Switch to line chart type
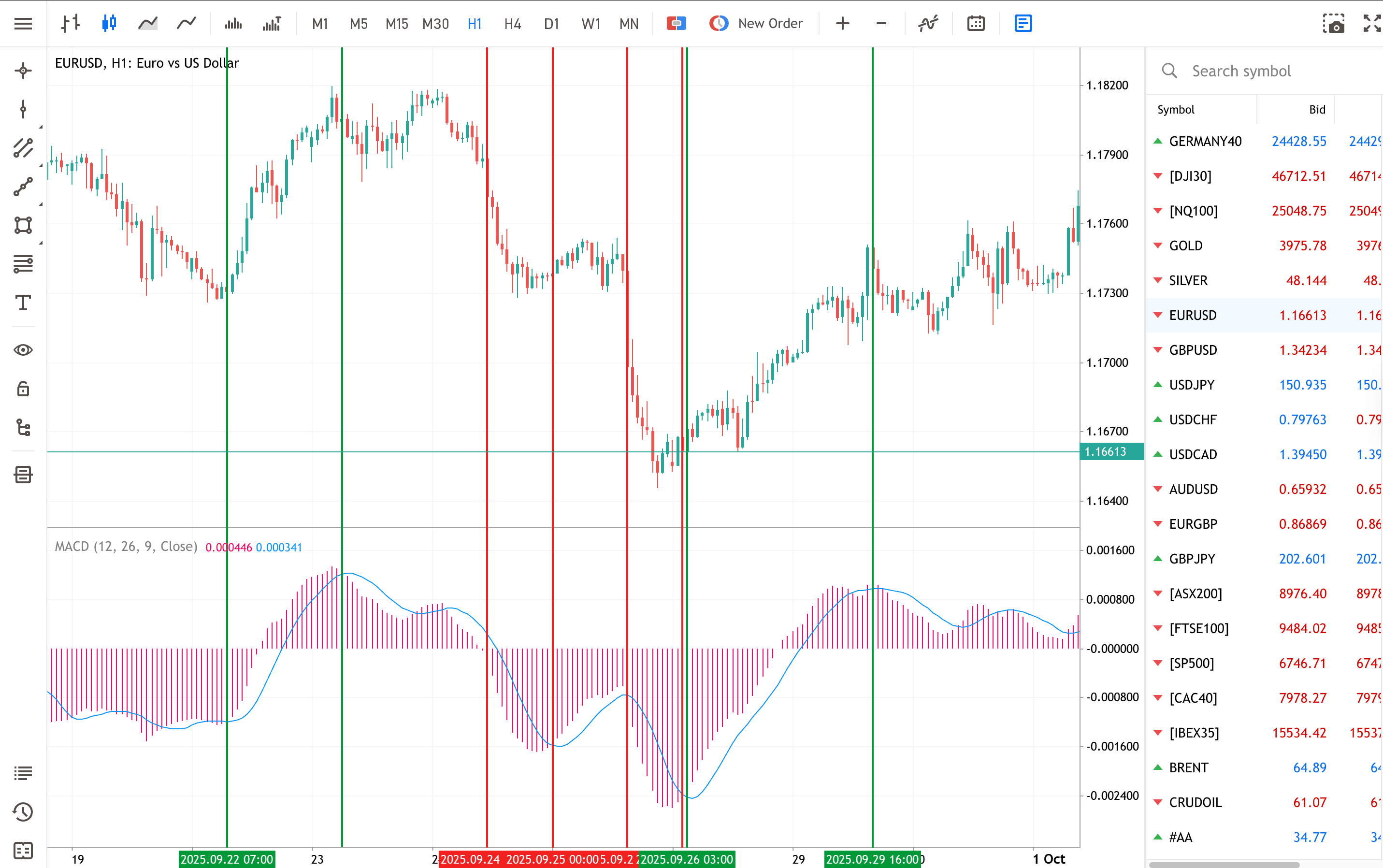Image resolution: width=1383 pixels, height=868 pixels. point(187,24)
